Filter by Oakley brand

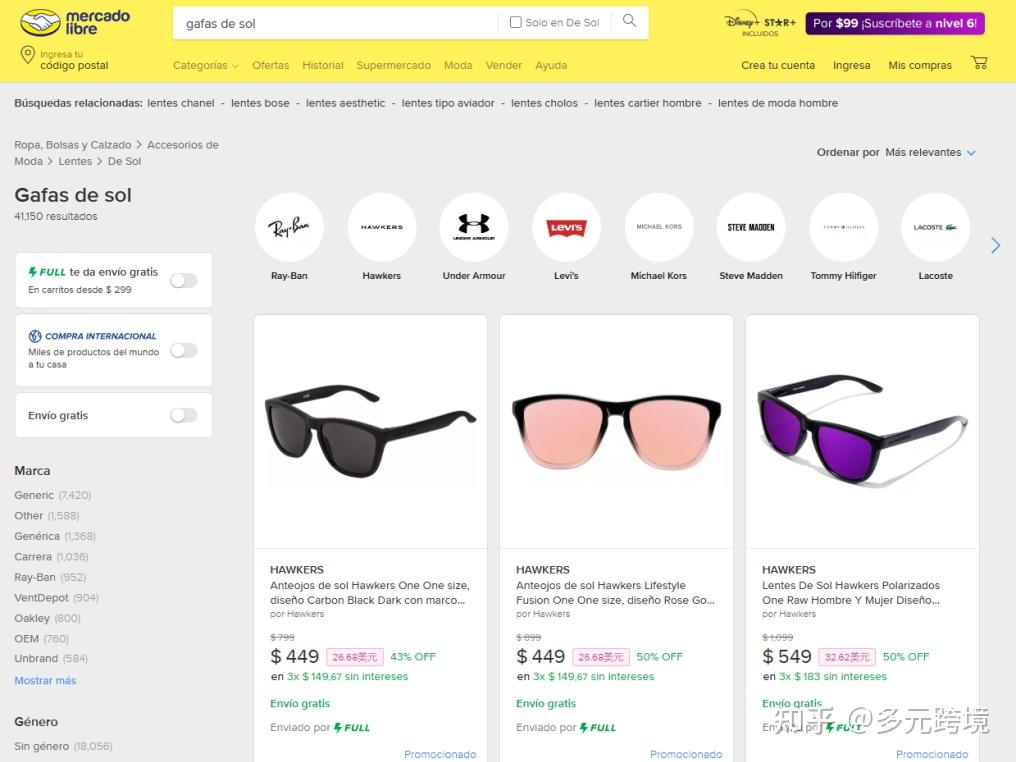[47, 618]
